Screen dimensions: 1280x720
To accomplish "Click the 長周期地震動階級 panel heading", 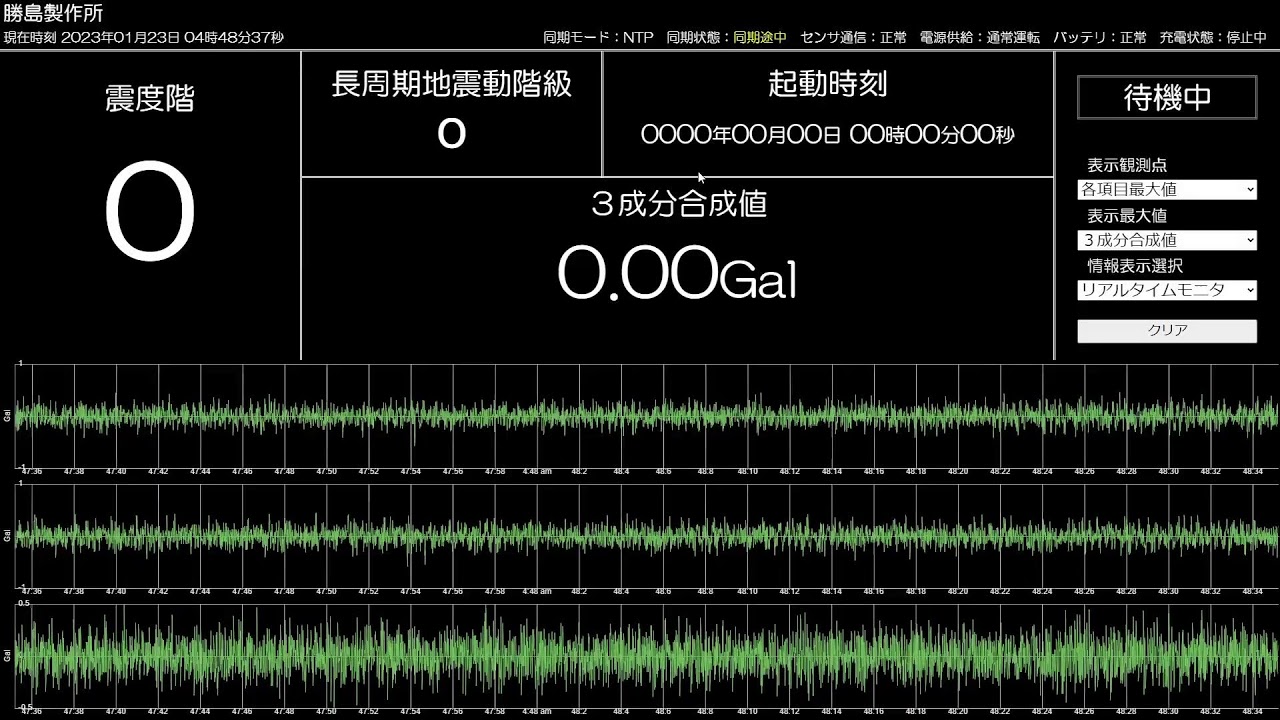I will [451, 84].
